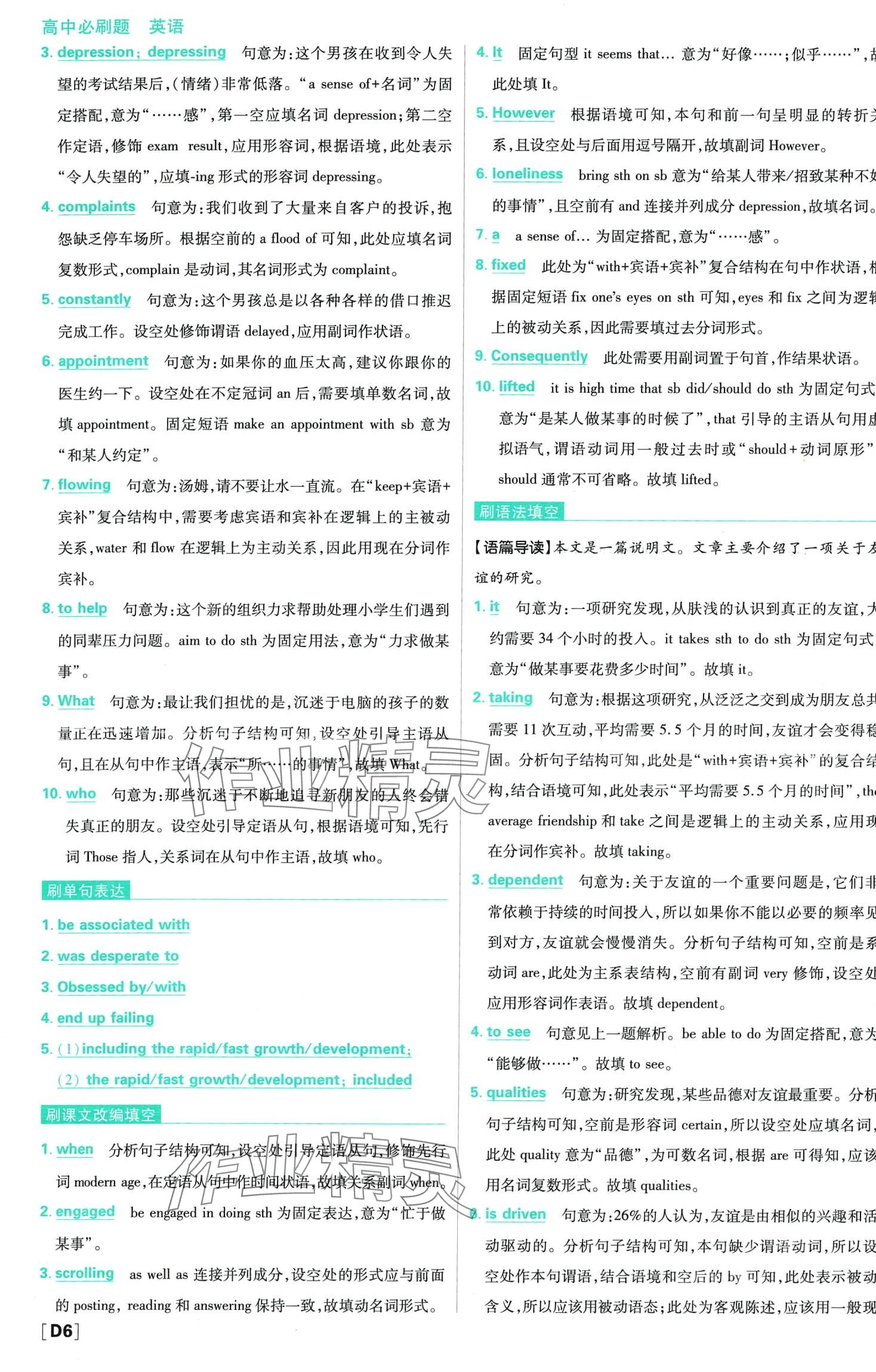Click answer 'complaints' in item 4
876x1372 pixels.
tap(97, 207)
